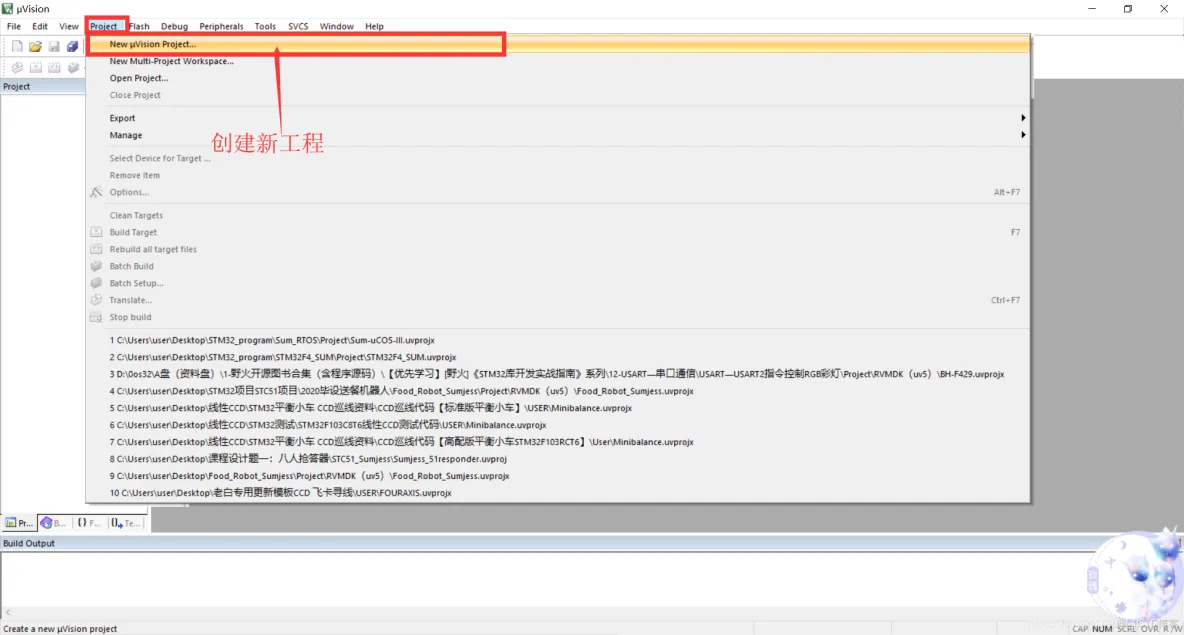Image resolution: width=1184 pixels, height=635 pixels.
Task: Click the Open file folder icon
Action: pos(35,47)
